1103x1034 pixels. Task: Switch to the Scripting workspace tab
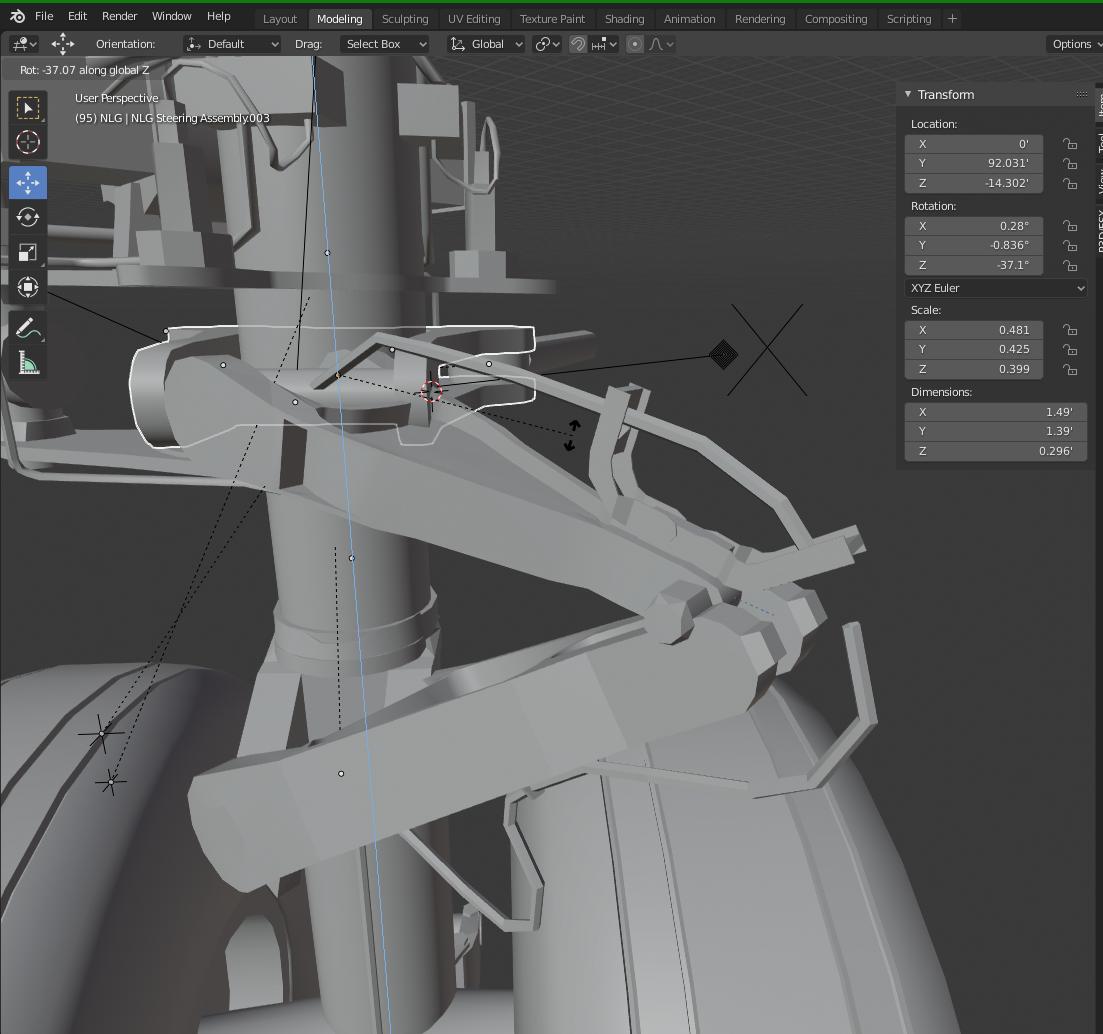click(909, 19)
